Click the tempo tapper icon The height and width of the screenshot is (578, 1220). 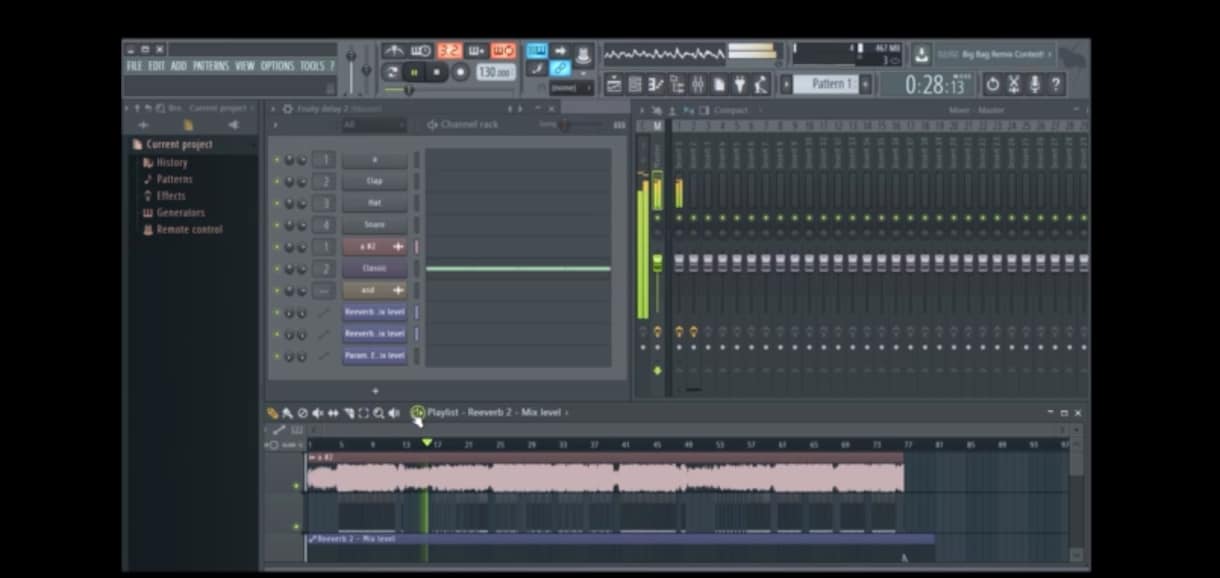[x=762, y=84]
